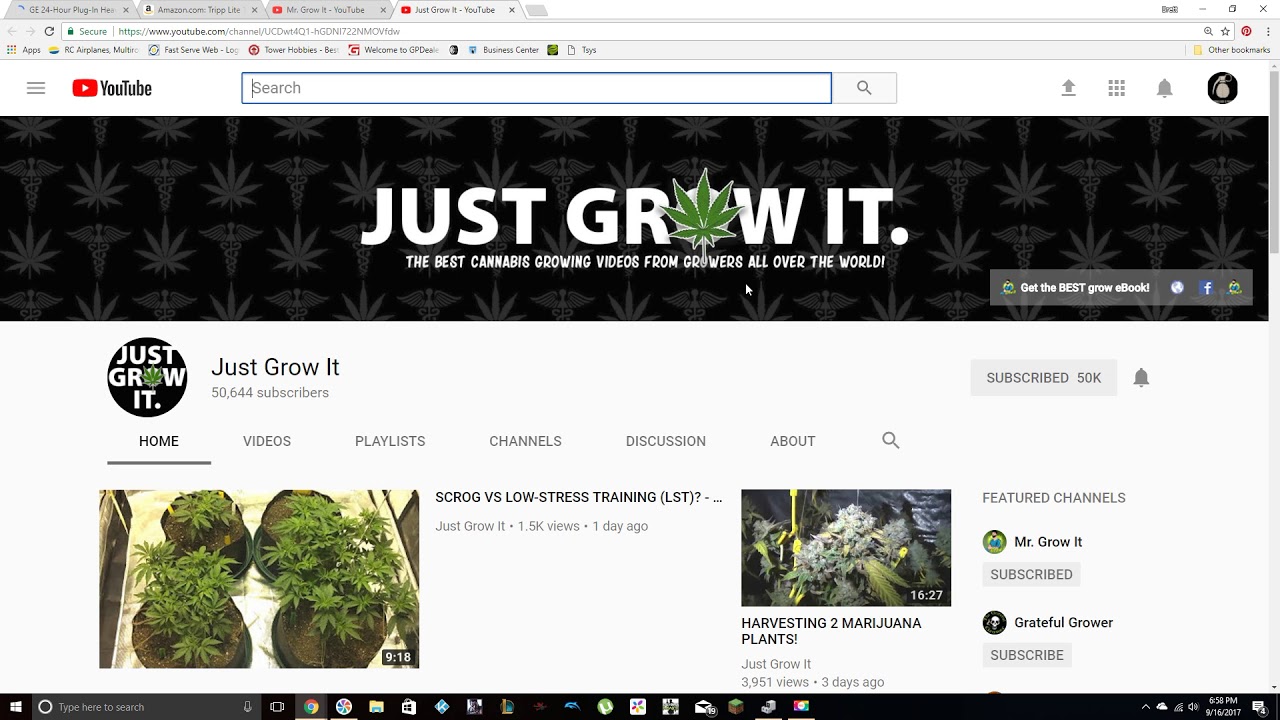Viewport: 1280px width, 720px height.
Task: Close the Just Grow It browser tab
Action: pyautogui.click(x=512, y=10)
